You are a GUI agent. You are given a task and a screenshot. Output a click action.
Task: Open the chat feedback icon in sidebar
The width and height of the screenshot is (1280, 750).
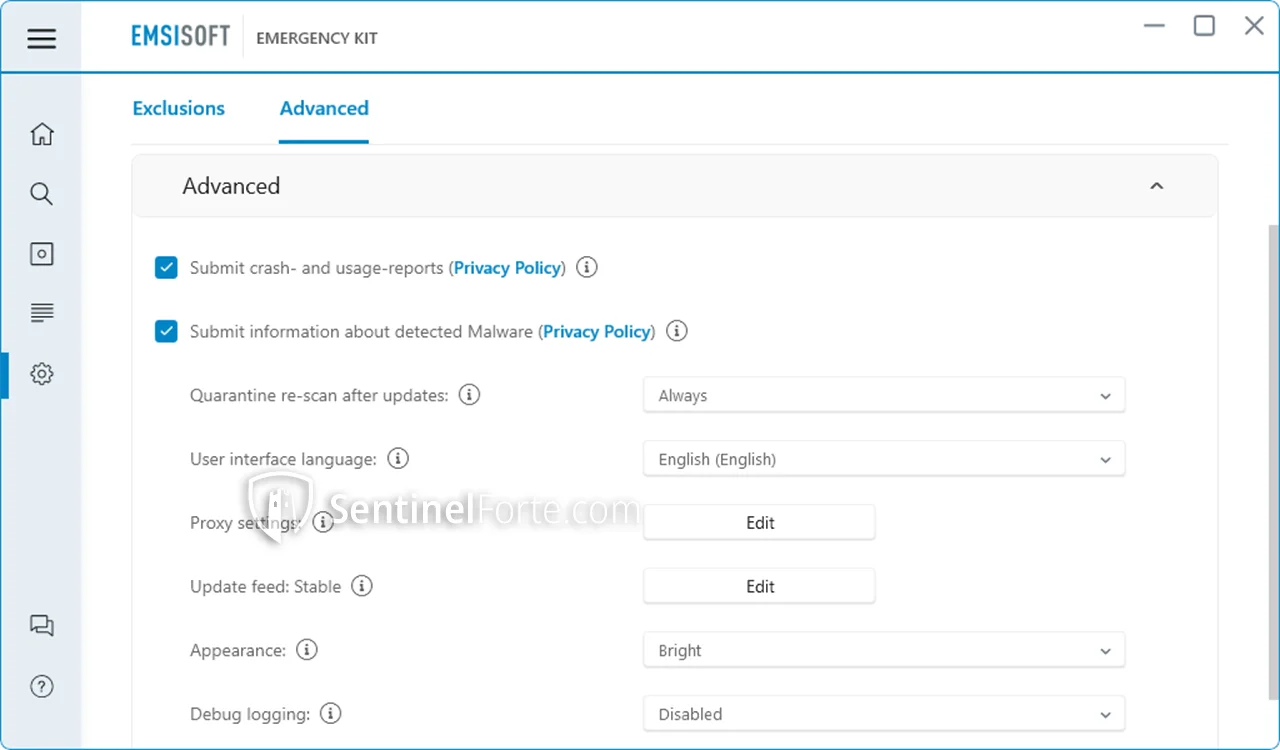point(41,626)
